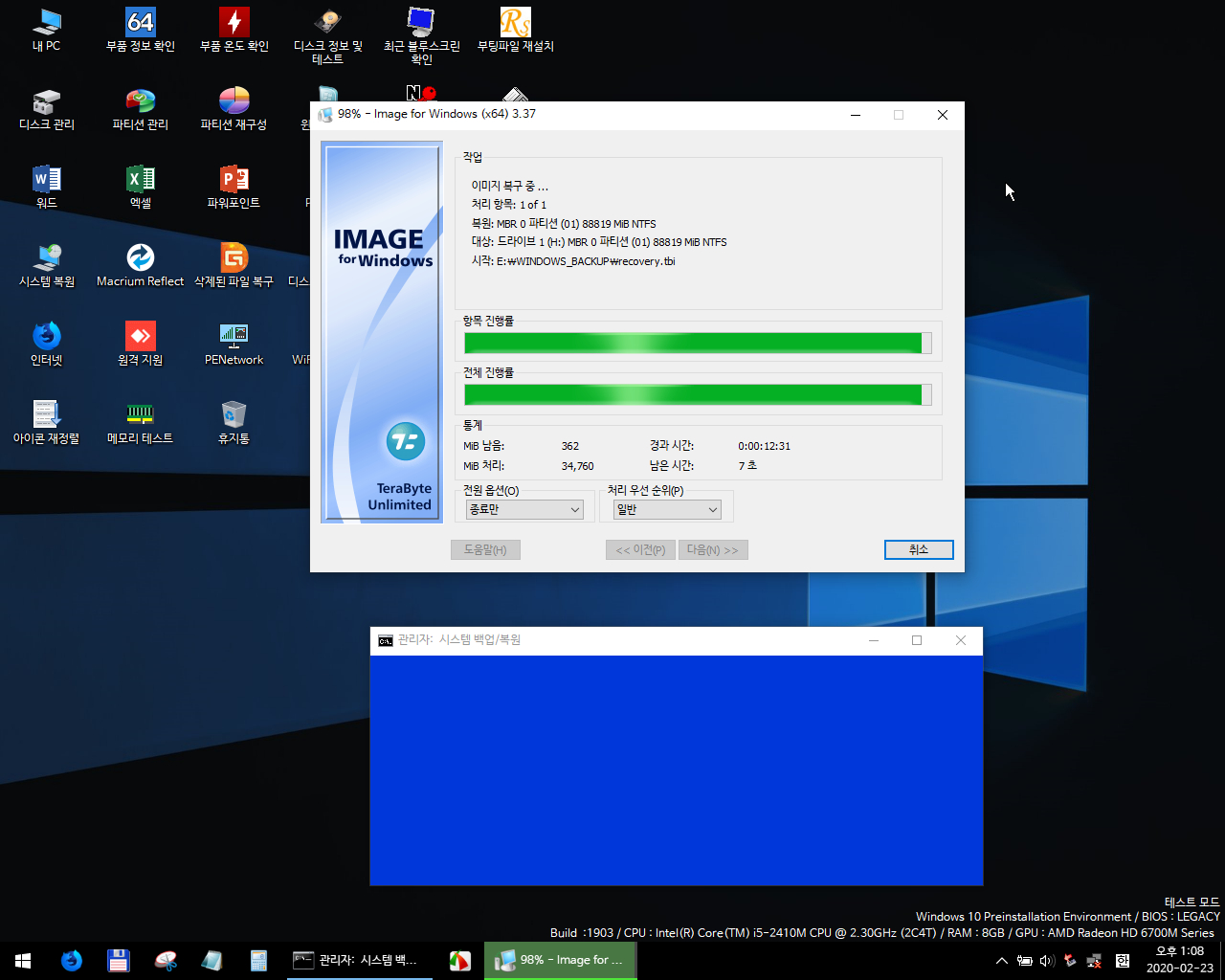
Task: Select the 아이콘 재정렬 desktop icon
Action: (46, 423)
